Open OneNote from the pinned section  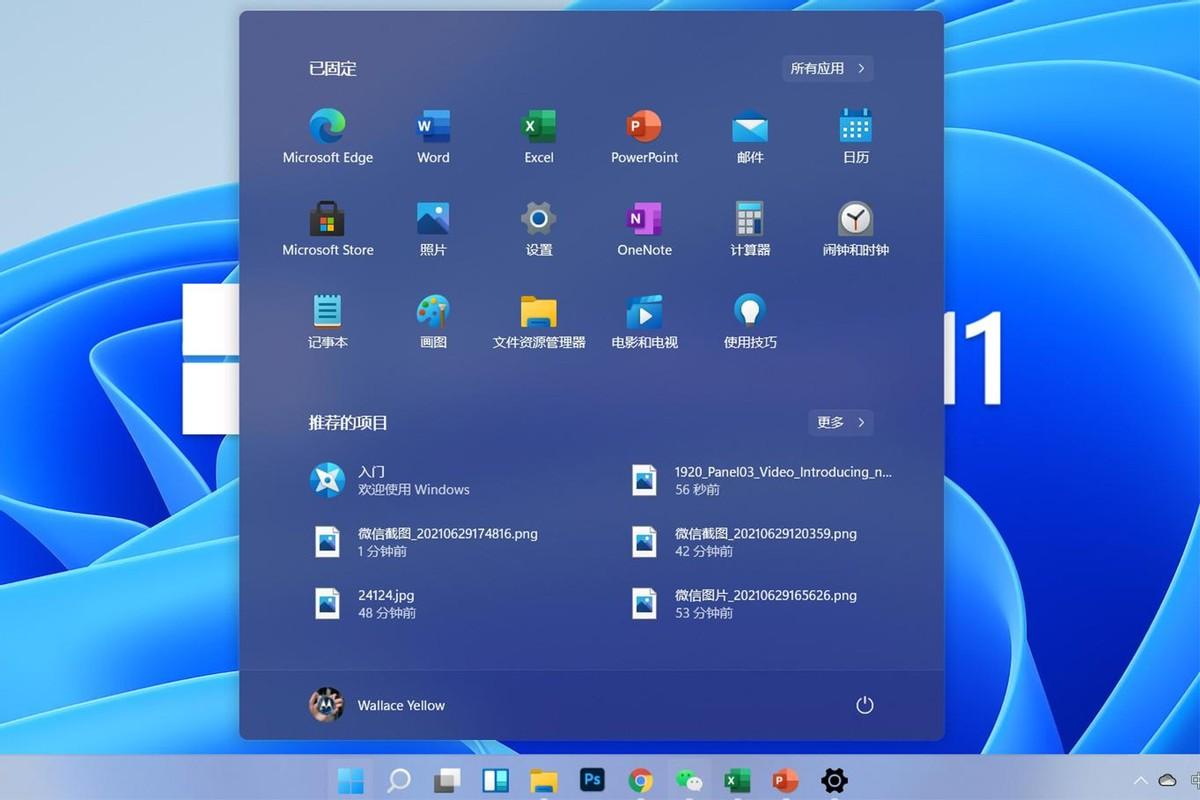(644, 228)
